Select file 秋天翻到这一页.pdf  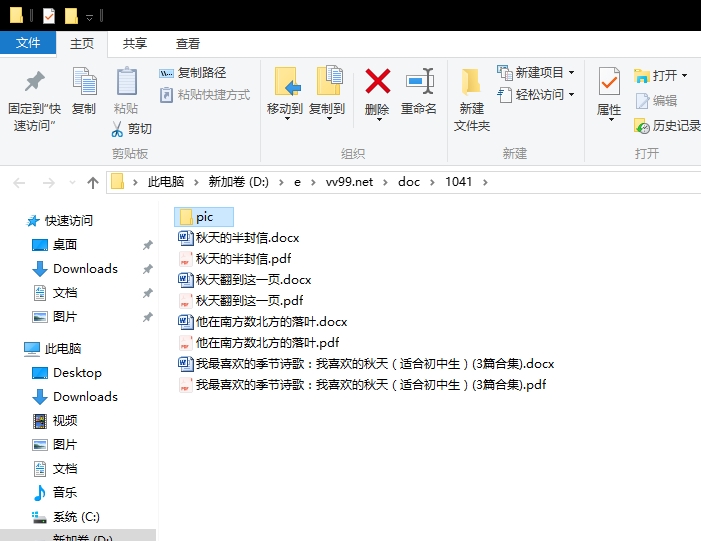tap(241, 301)
